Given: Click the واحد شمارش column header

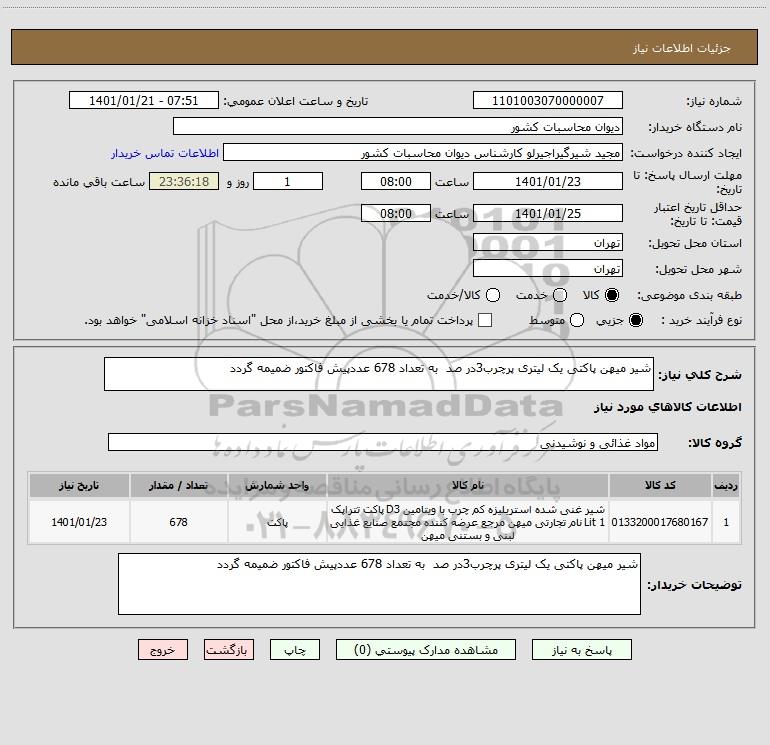Looking at the screenshot, I should 277,485.
